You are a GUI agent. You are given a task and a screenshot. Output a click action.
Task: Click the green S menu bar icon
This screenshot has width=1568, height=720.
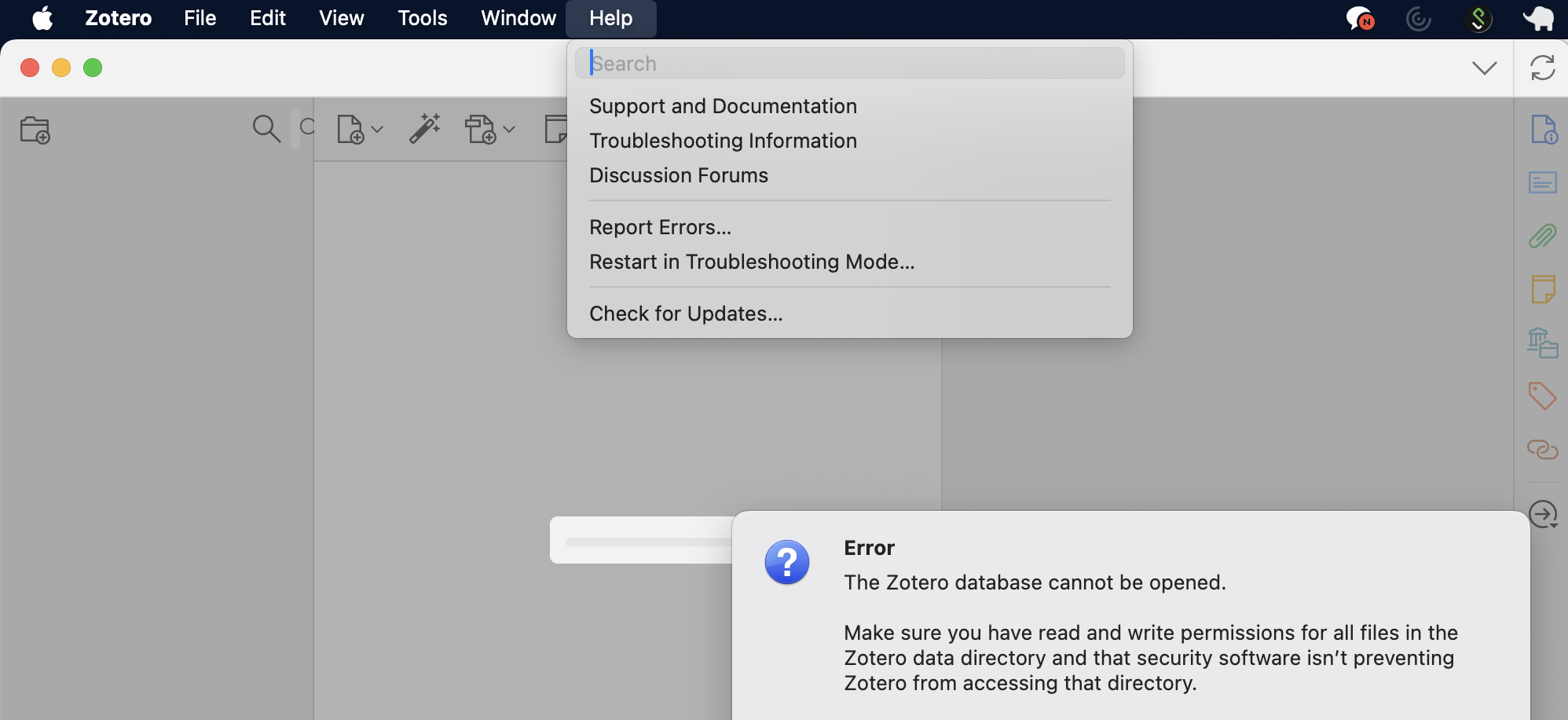tap(1478, 18)
